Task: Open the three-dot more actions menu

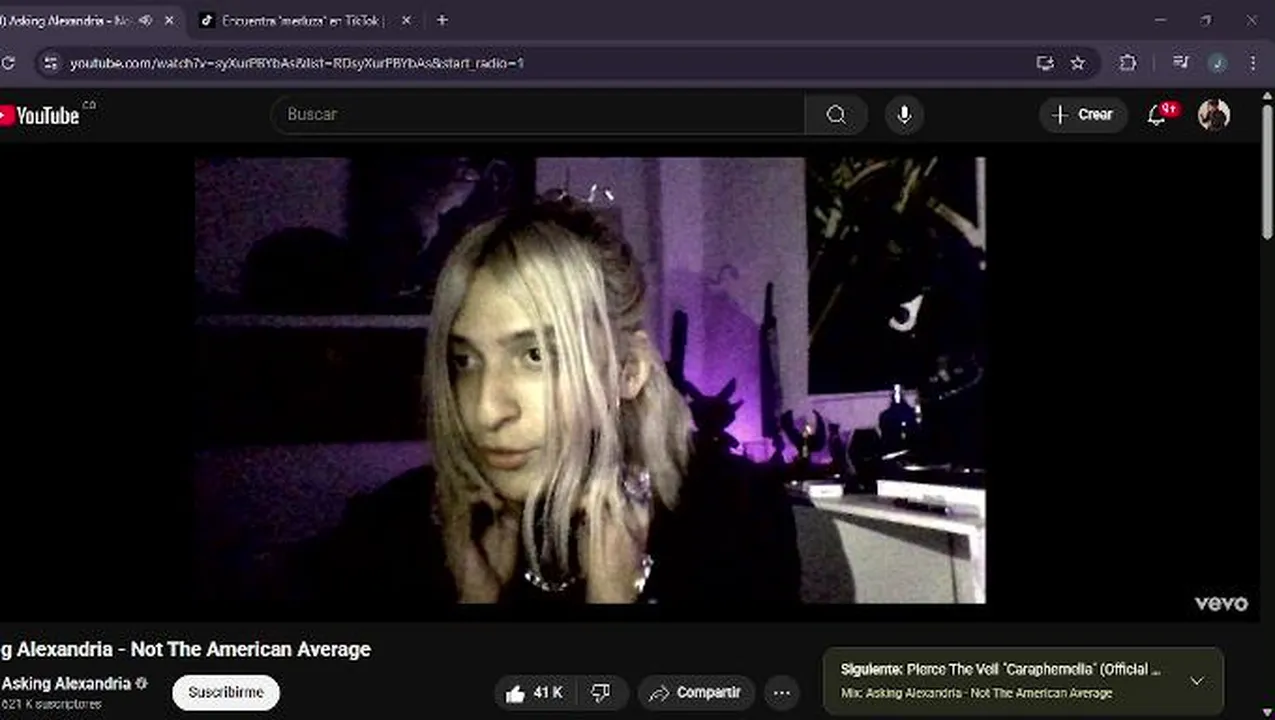Action: pos(782,692)
